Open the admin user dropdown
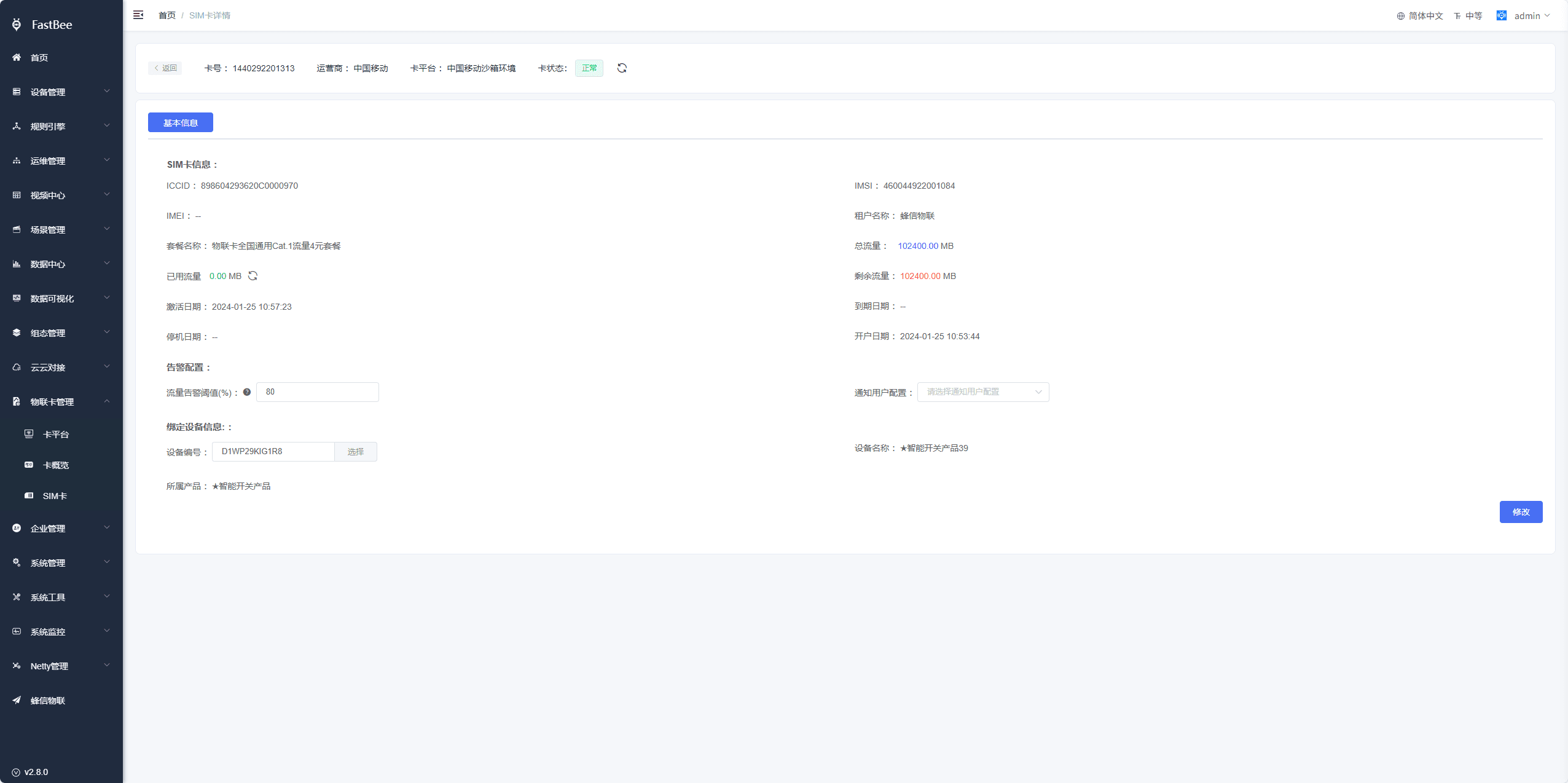This screenshot has height=783, width=1568. pos(1532,16)
